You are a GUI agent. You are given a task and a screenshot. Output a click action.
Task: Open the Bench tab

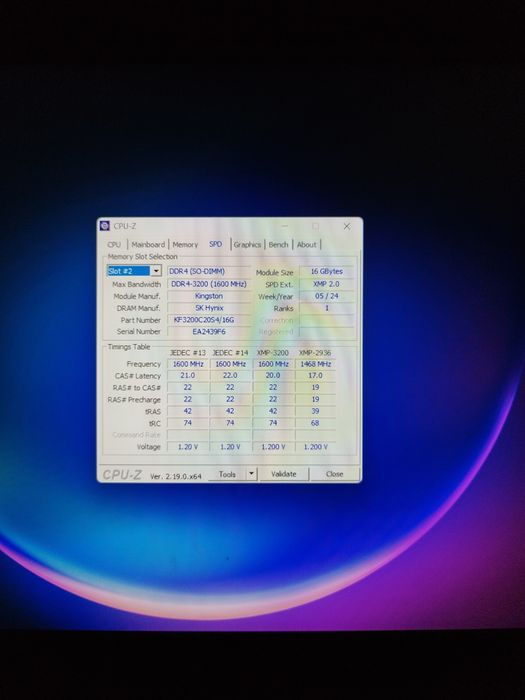coord(279,245)
